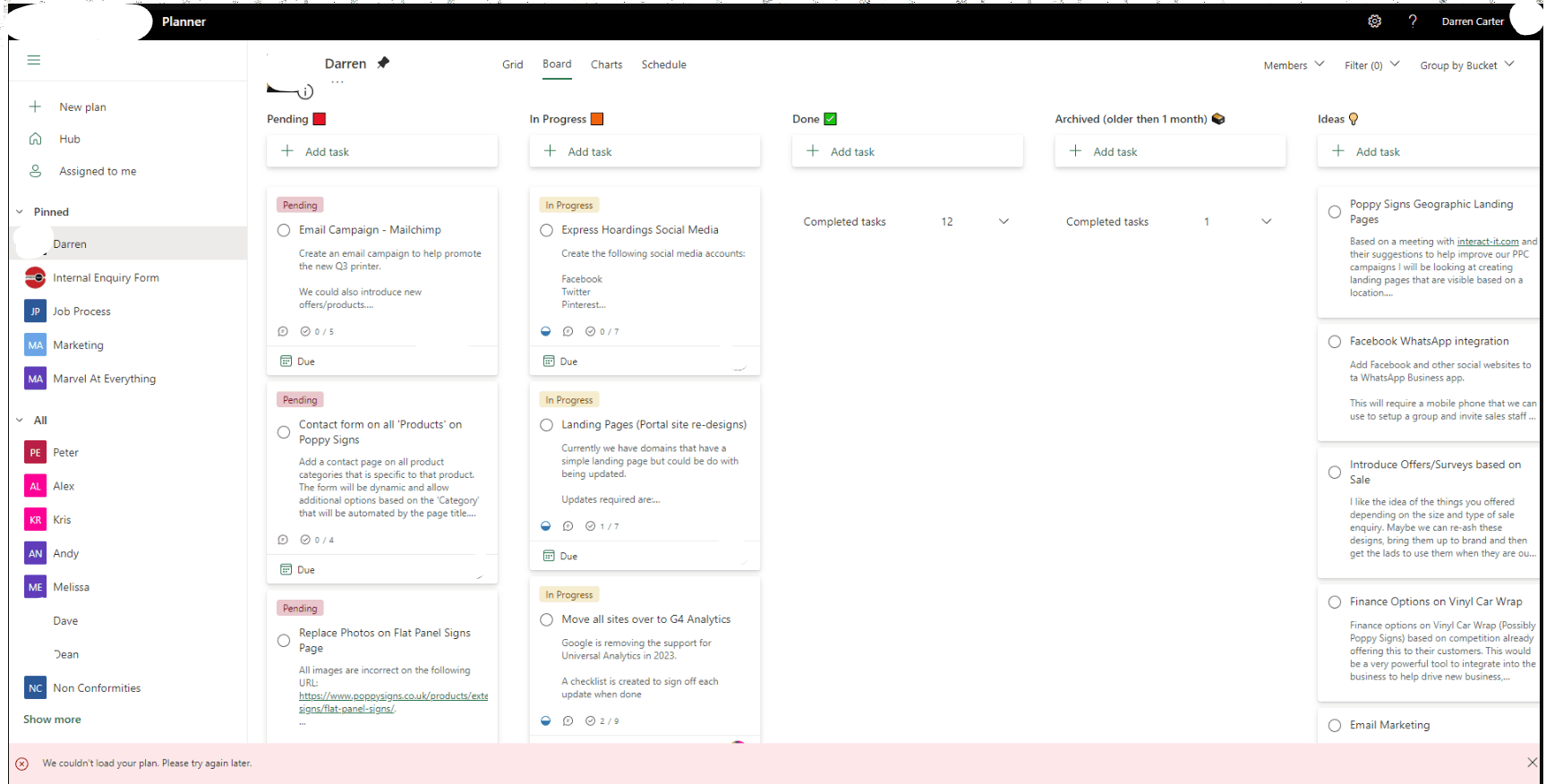This screenshot has height=784, width=1546.
Task: Mark Express Hoardings Social Media complete
Action: pyautogui.click(x=547, y=230)
